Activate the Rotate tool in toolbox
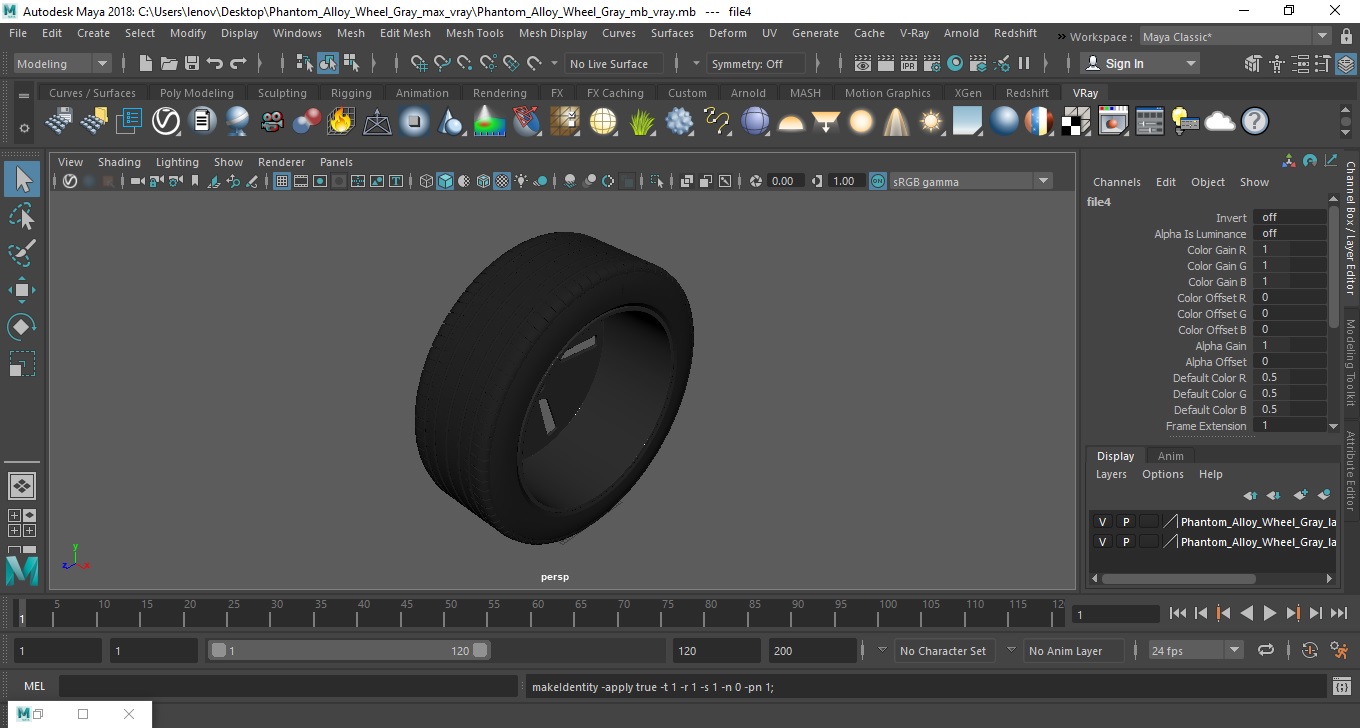This screenshot has width=1360, height=728. pos(22,327)
